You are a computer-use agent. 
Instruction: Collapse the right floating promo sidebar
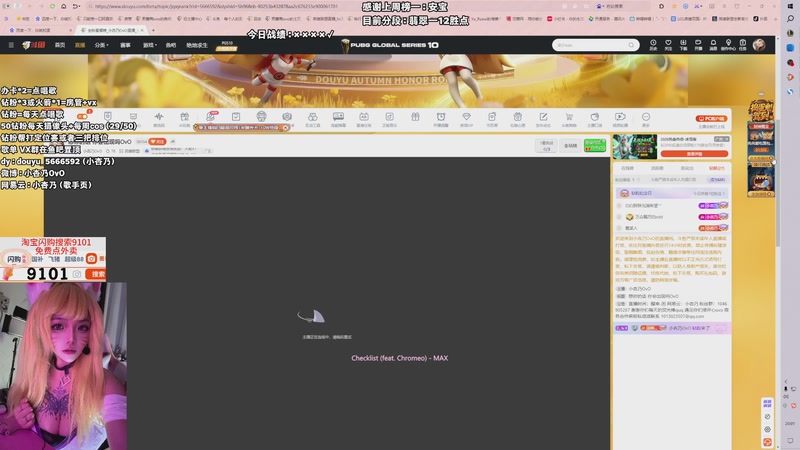tap(761, 94)
